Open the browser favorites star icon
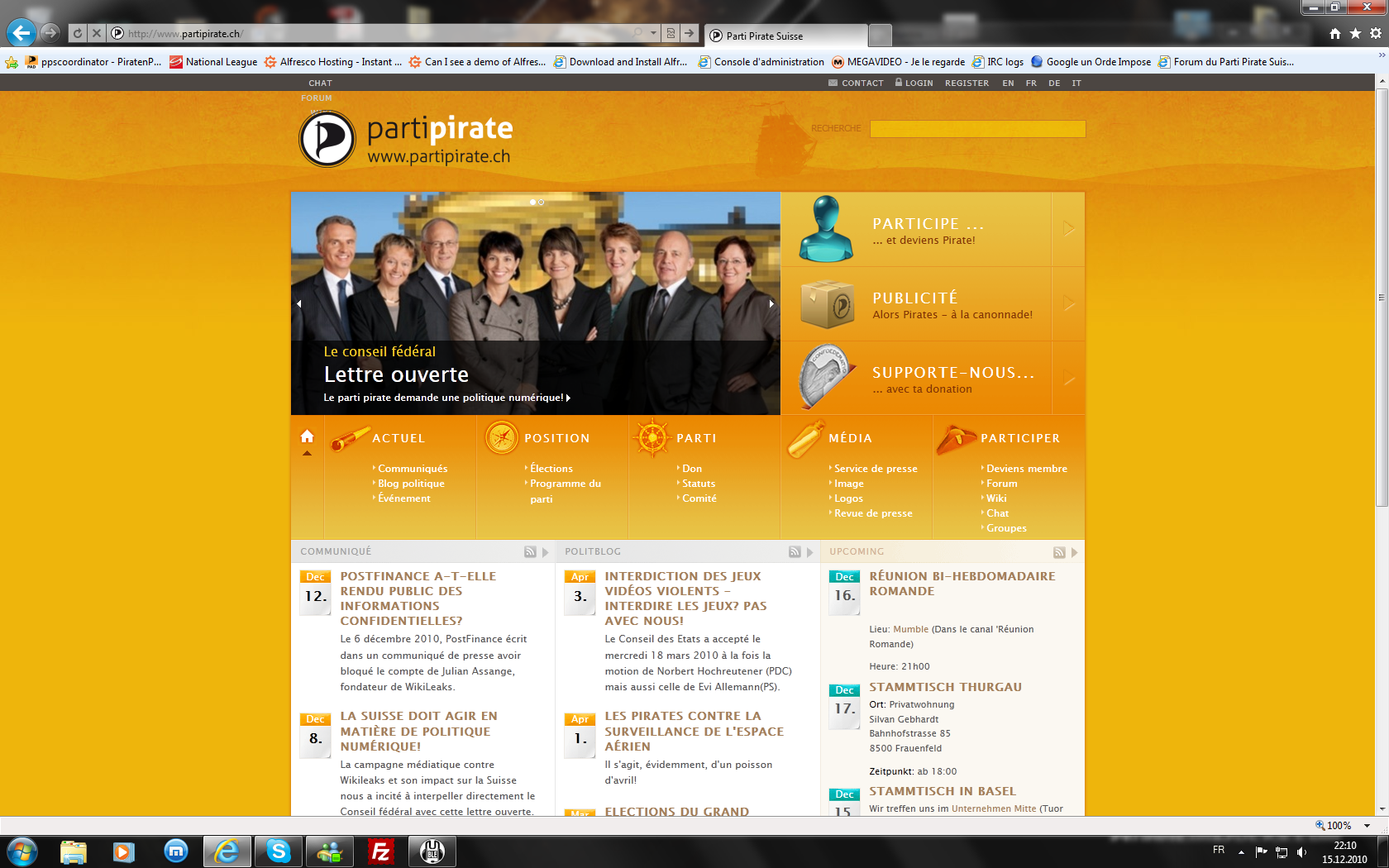Screen dimensions: 1389x868 tap(1355, 34)
